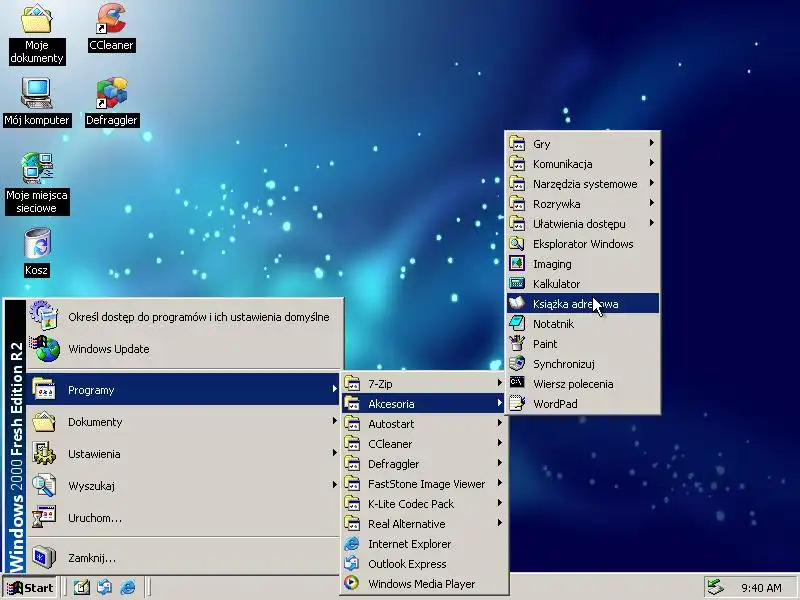The image size is (800, 600).
Task: Launch Imaging from Akcesoria menu
Action: point(583,264)
